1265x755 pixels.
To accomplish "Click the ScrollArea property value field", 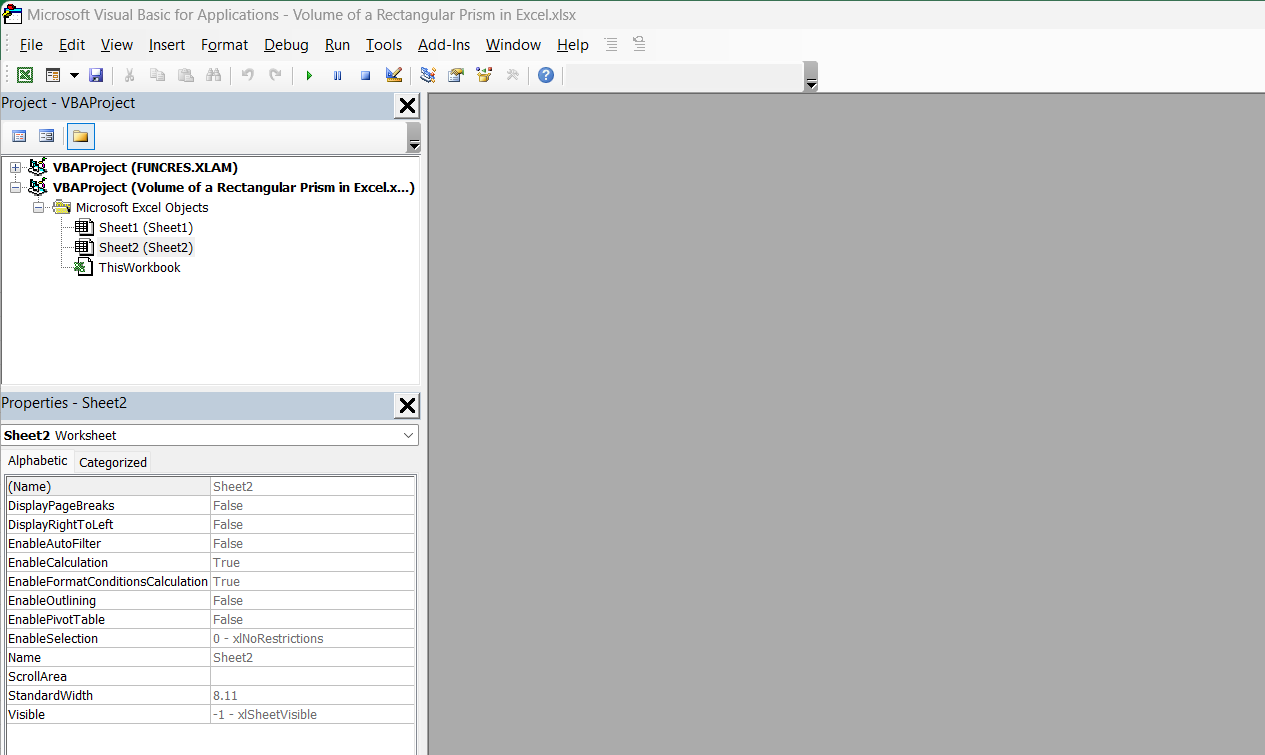I will tap(312, 676).
